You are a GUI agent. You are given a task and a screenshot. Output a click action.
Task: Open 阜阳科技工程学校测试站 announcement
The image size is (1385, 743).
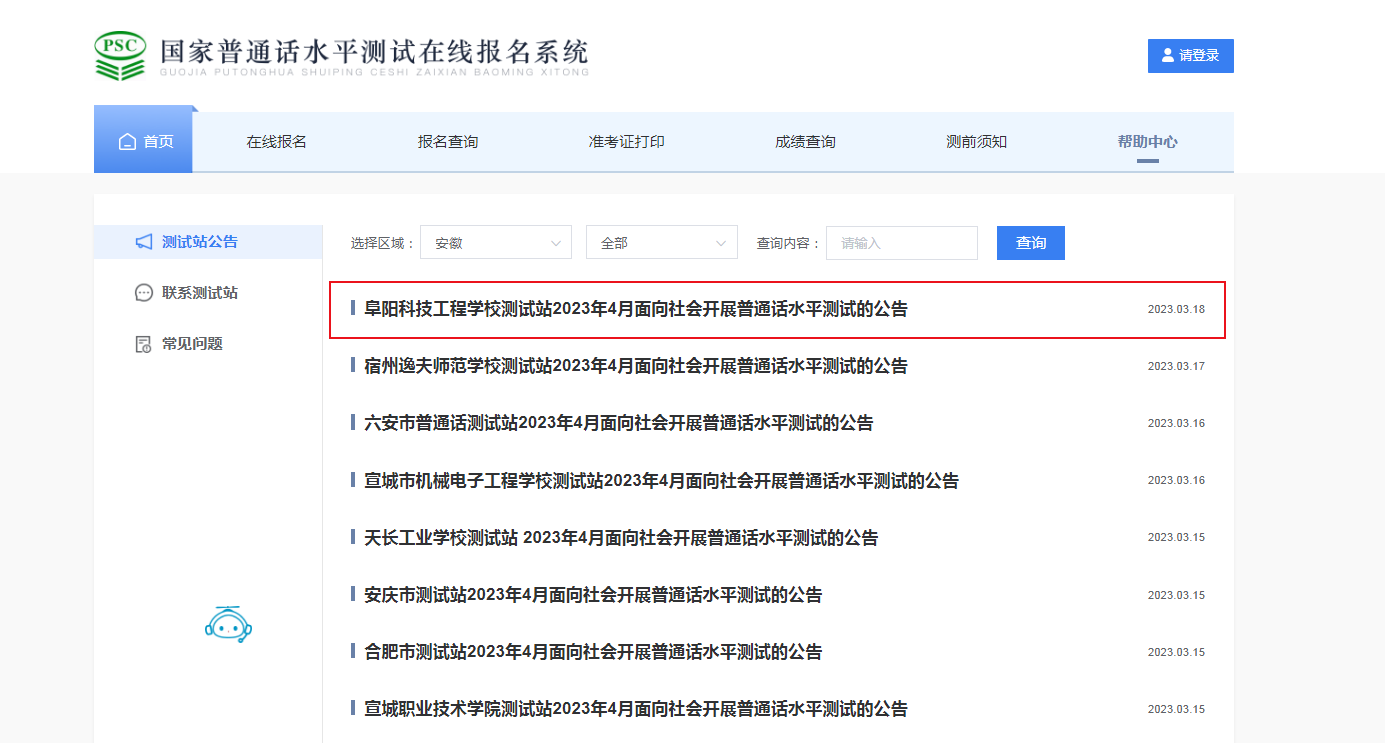(635, 310)
